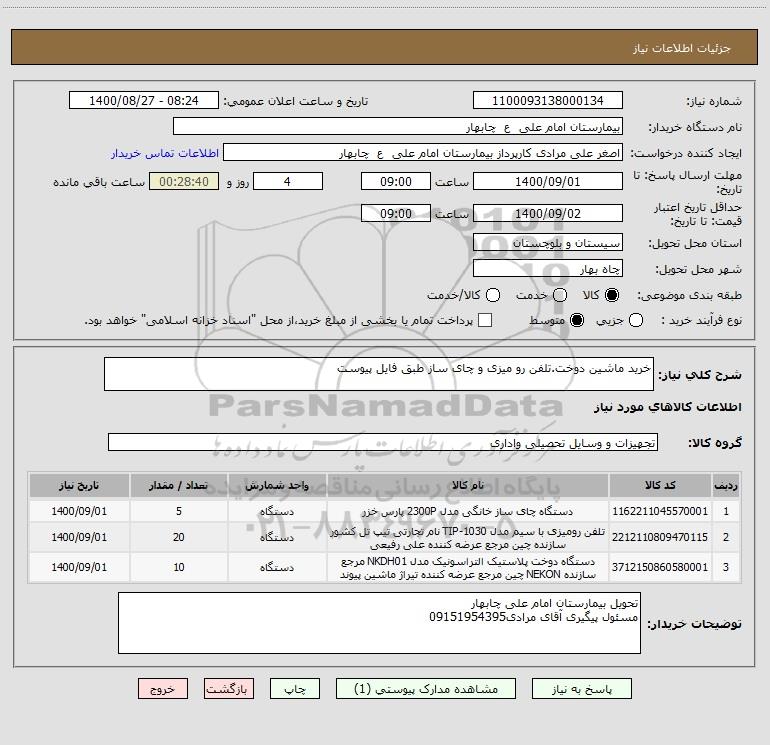Choose the جزیی purchase type radio

coord(636,320)
